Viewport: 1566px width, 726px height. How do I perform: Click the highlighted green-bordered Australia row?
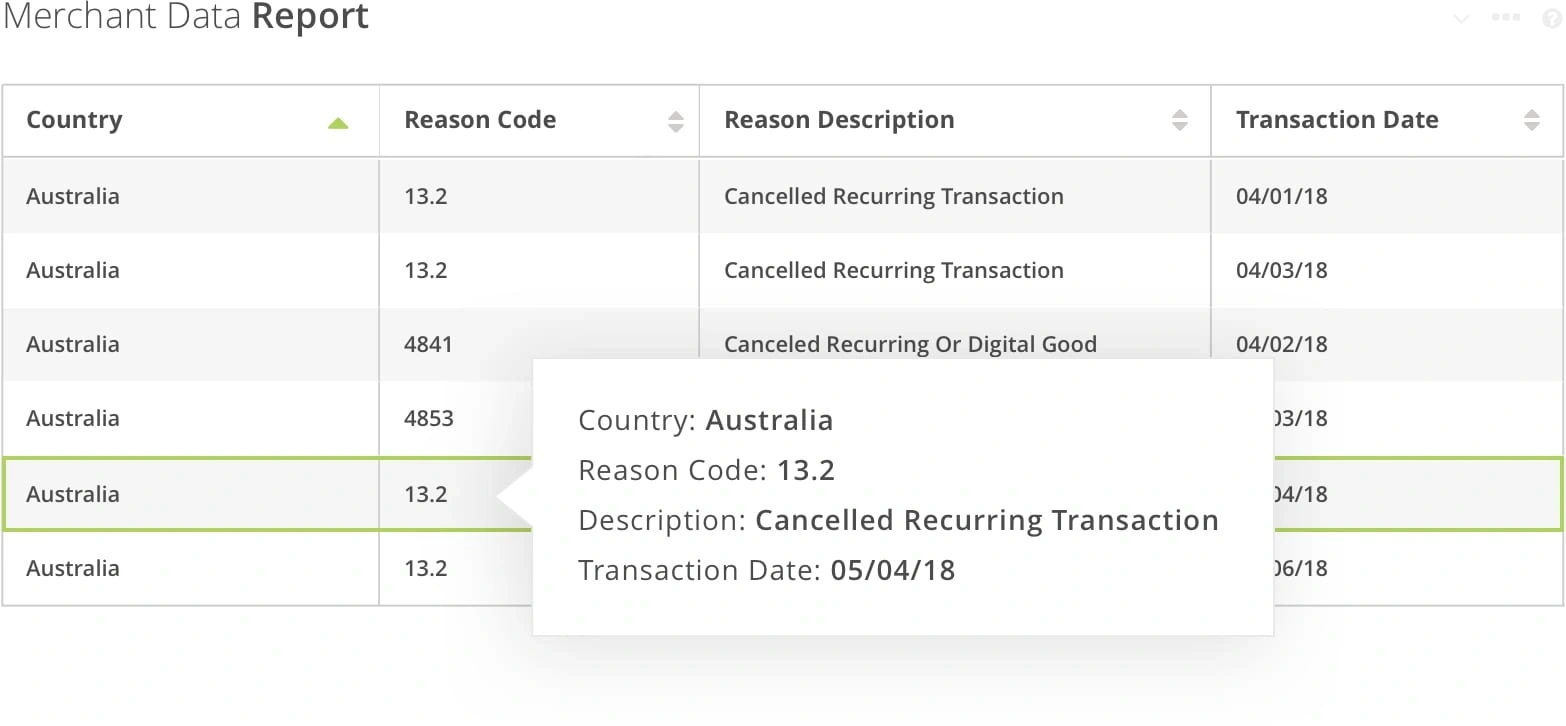(x=73, y=494)
